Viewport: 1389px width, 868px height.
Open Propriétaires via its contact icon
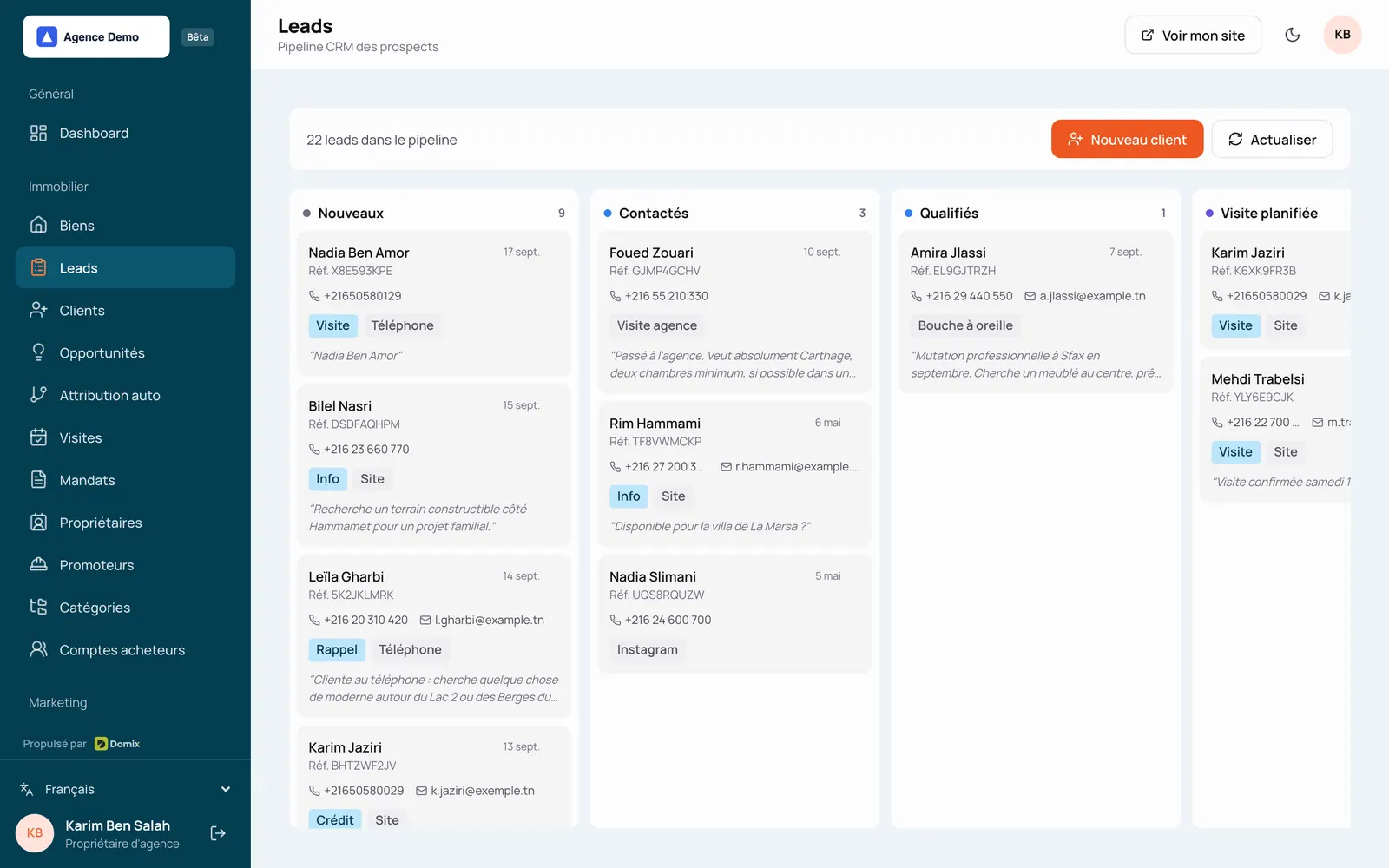click(x=38, y=523)
